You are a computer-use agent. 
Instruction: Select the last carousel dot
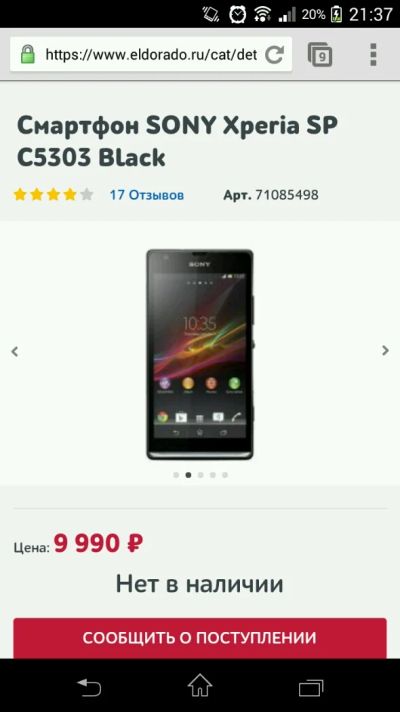[x=225, y=475]
